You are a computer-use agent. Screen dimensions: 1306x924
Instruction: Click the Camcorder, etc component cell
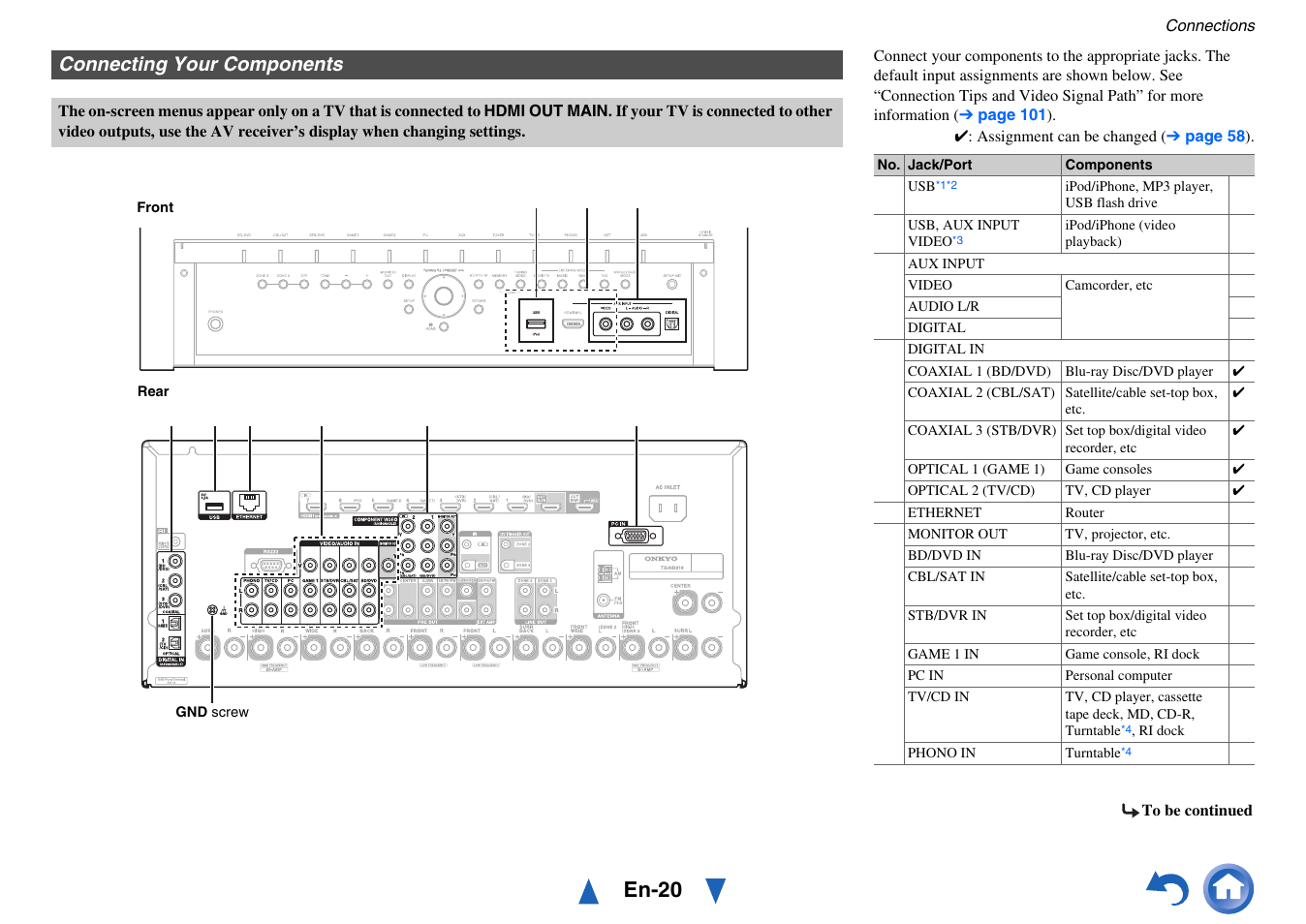pyautogui.click(x=1145, y=306)
